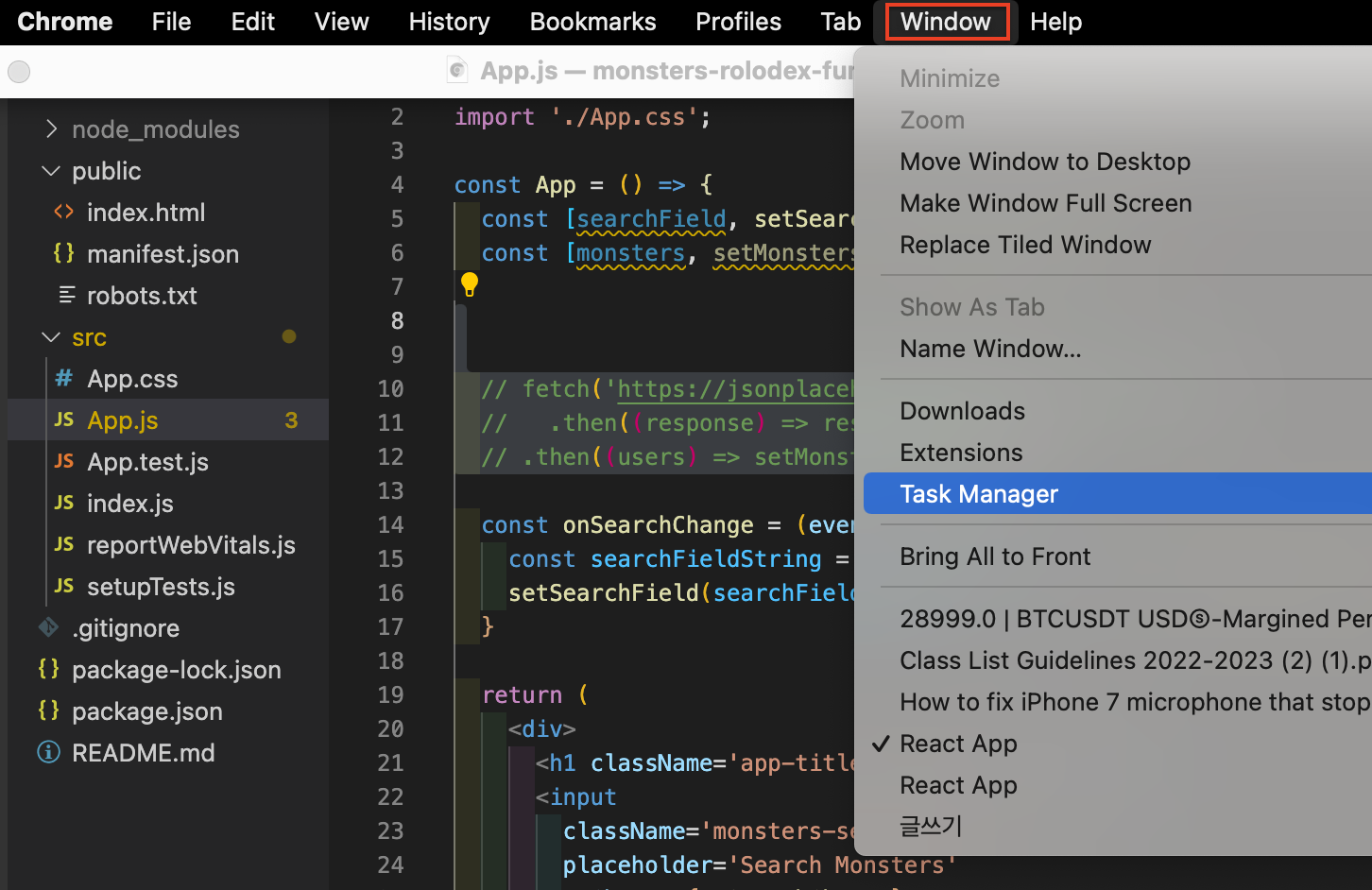Click the text-file icon beside robots.txt
This screenshot has width=1372, height=890.
[66, 295]
